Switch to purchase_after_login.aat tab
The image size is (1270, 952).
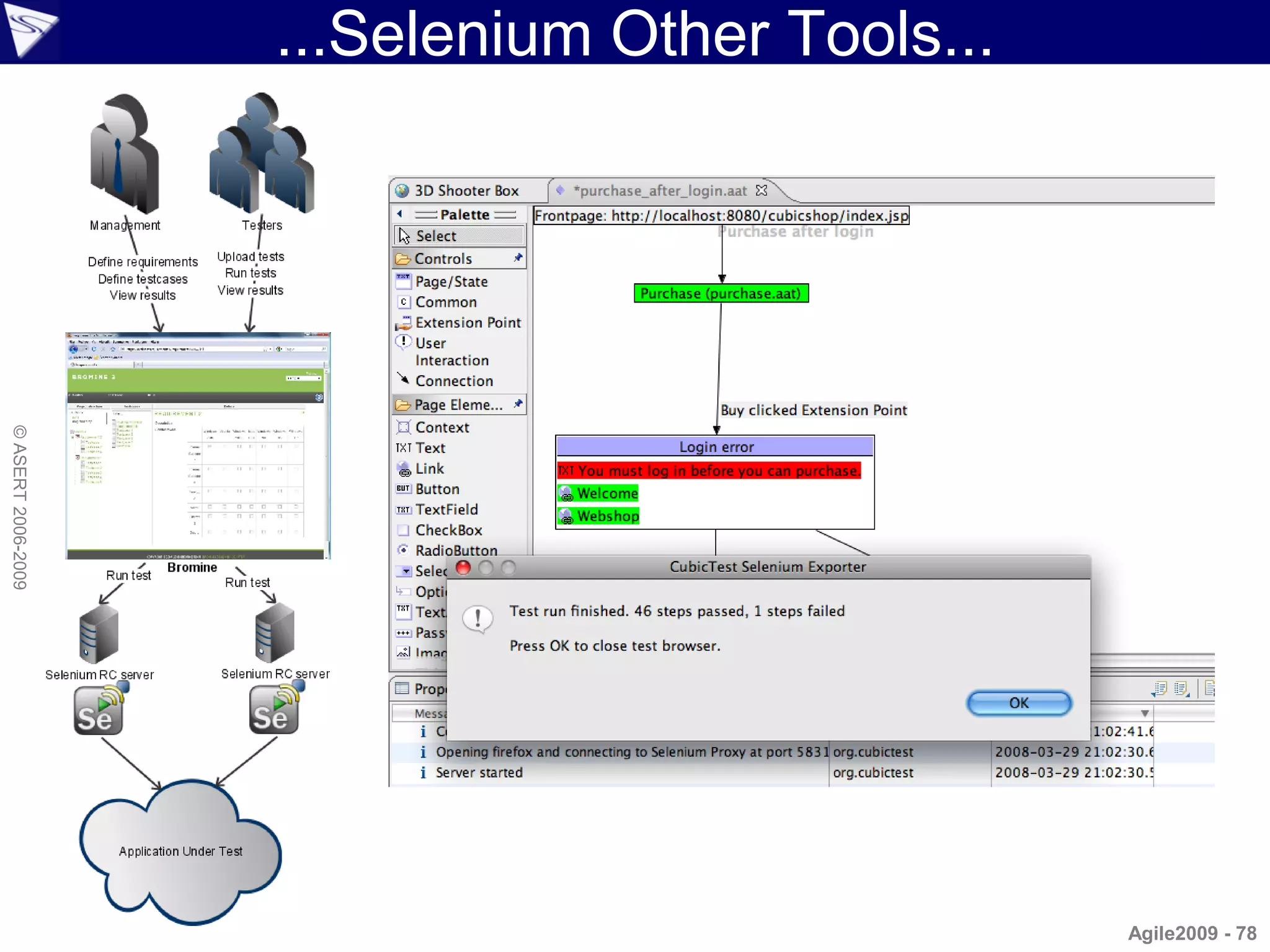click(x=660, y=190)
